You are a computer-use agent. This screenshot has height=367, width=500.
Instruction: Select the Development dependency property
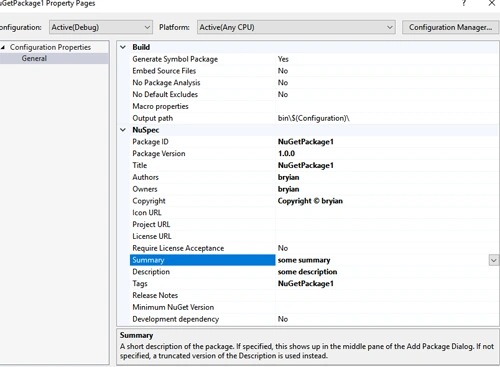[176, 319]
